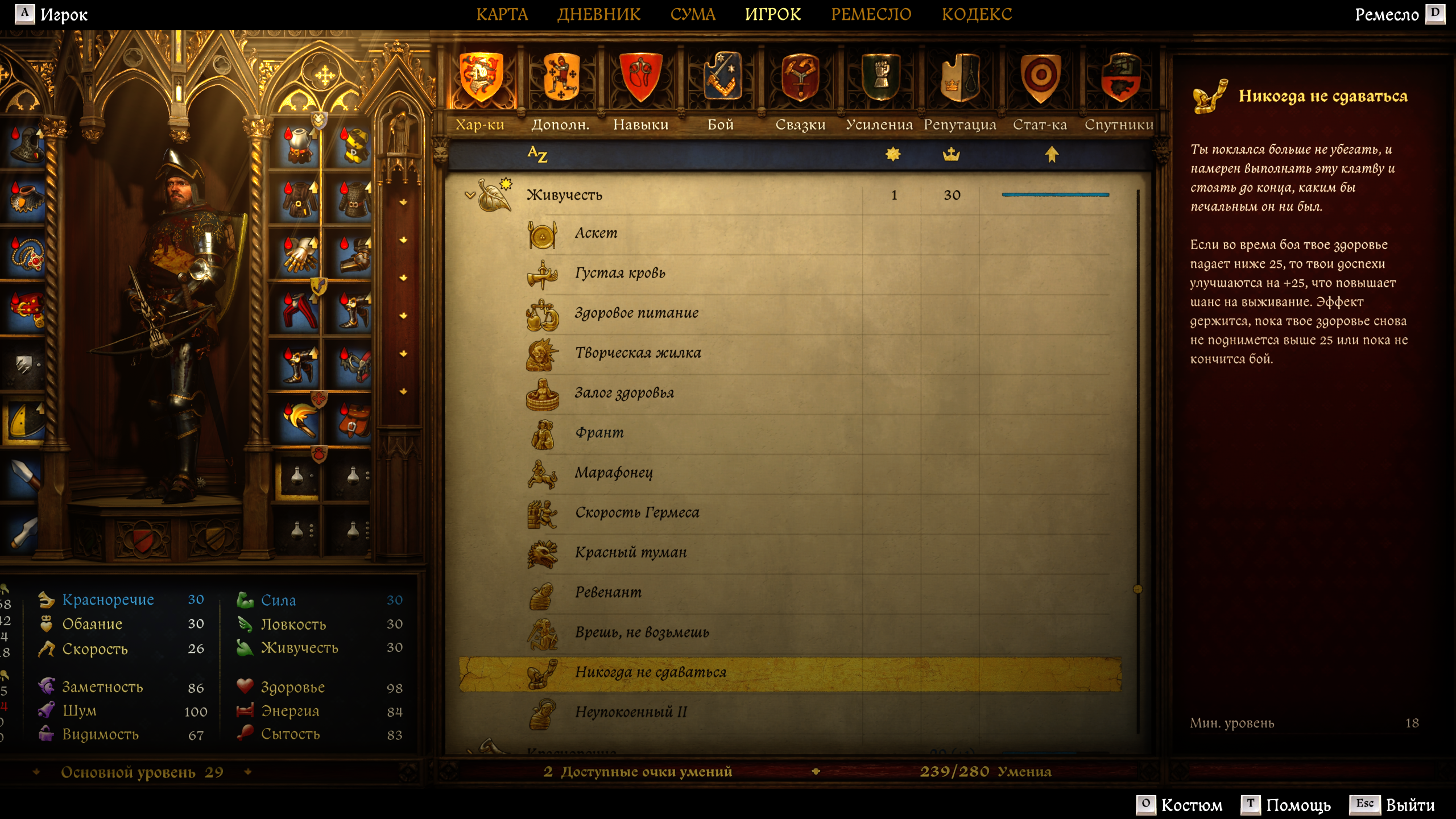Select the Усиления gauntlet shield icon
The height and width of the screenshot is (819, 1456).
tap(880, 77)
